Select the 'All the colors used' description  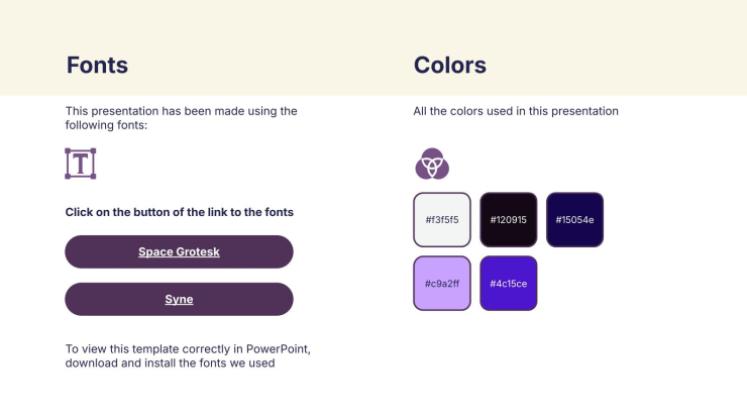[516, 111]
